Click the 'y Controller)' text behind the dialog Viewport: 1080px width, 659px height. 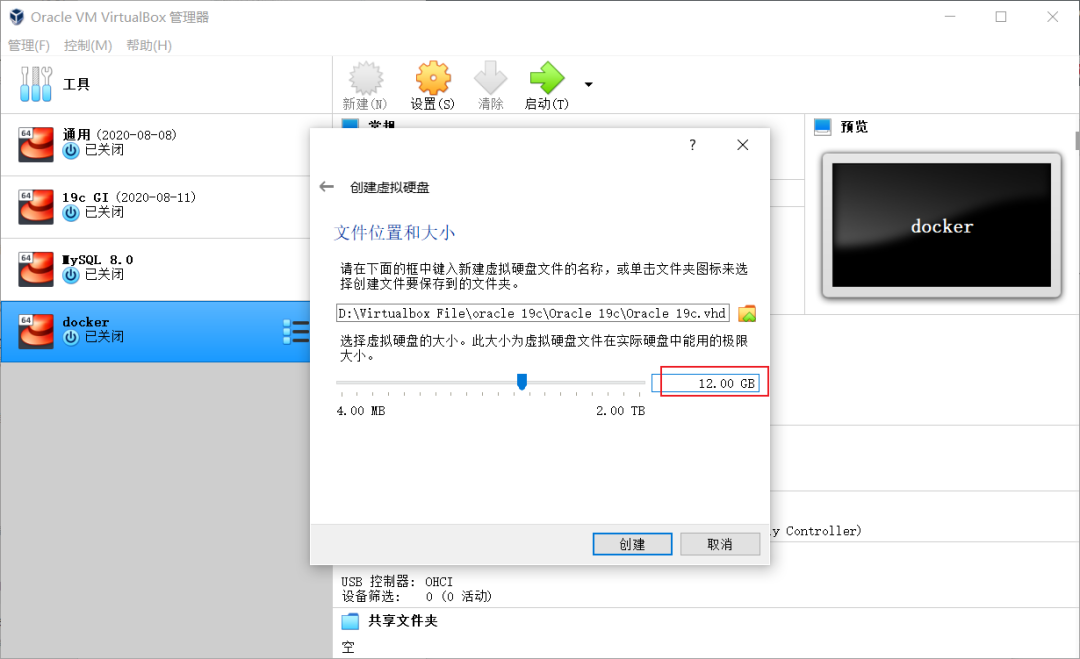(816, 531)
